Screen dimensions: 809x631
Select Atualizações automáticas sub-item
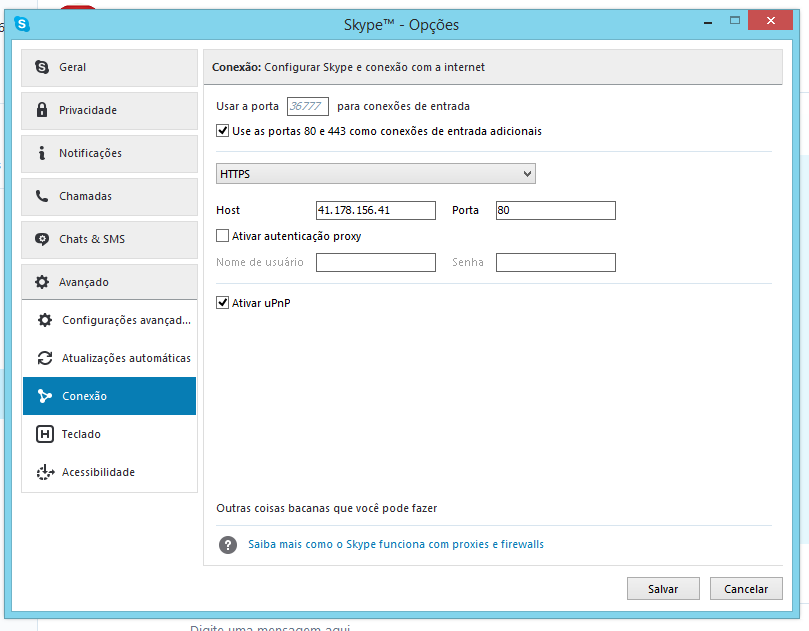coord(109,358)
